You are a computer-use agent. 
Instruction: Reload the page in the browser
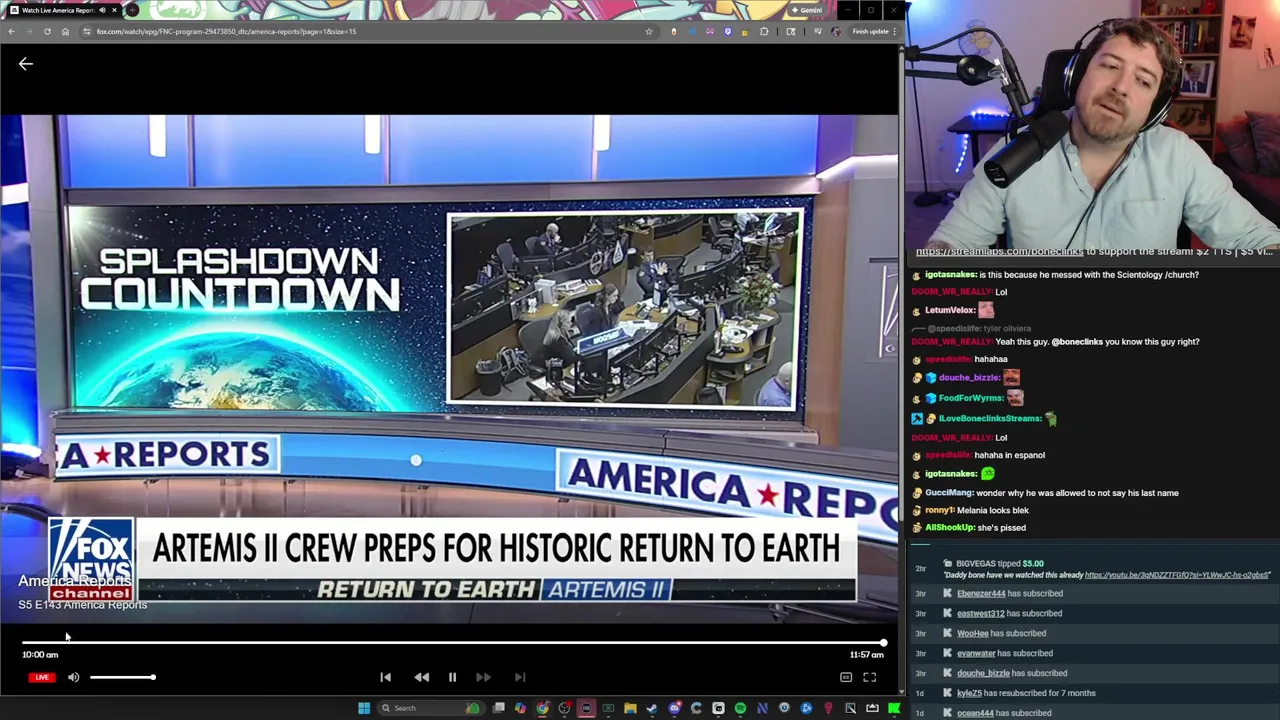coord(47,31)
